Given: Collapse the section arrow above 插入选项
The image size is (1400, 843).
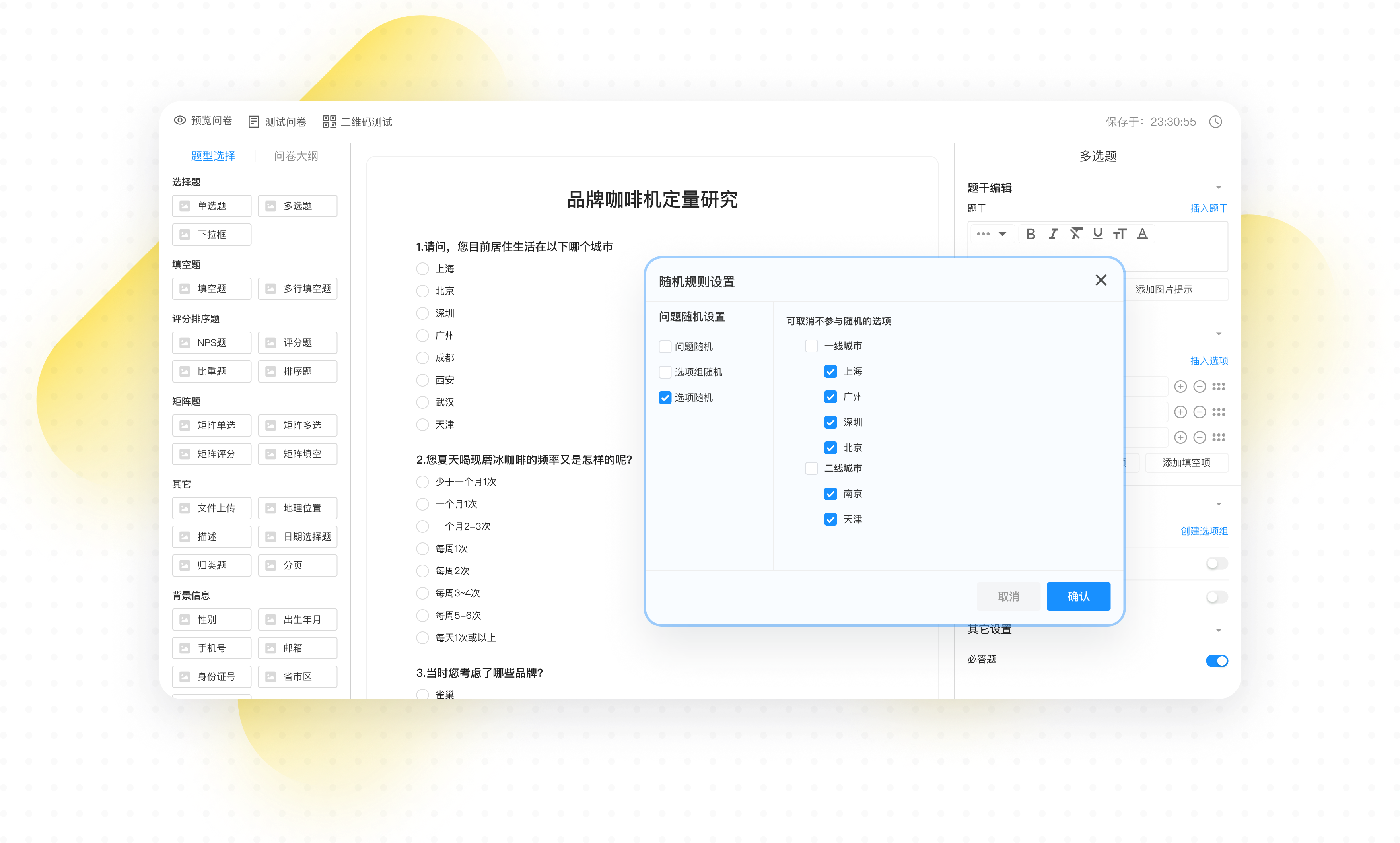Looking at the screenshot, I should tap(1218, 334).
